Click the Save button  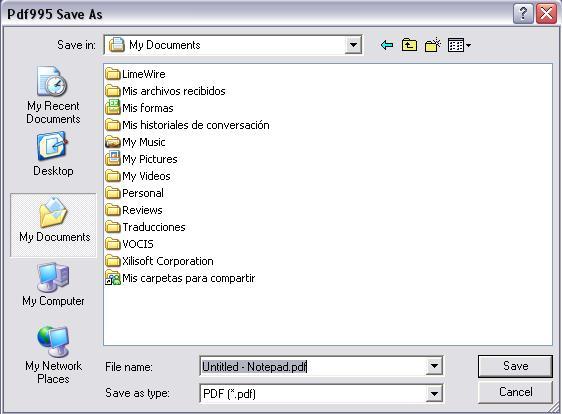[x=515, y=366]
